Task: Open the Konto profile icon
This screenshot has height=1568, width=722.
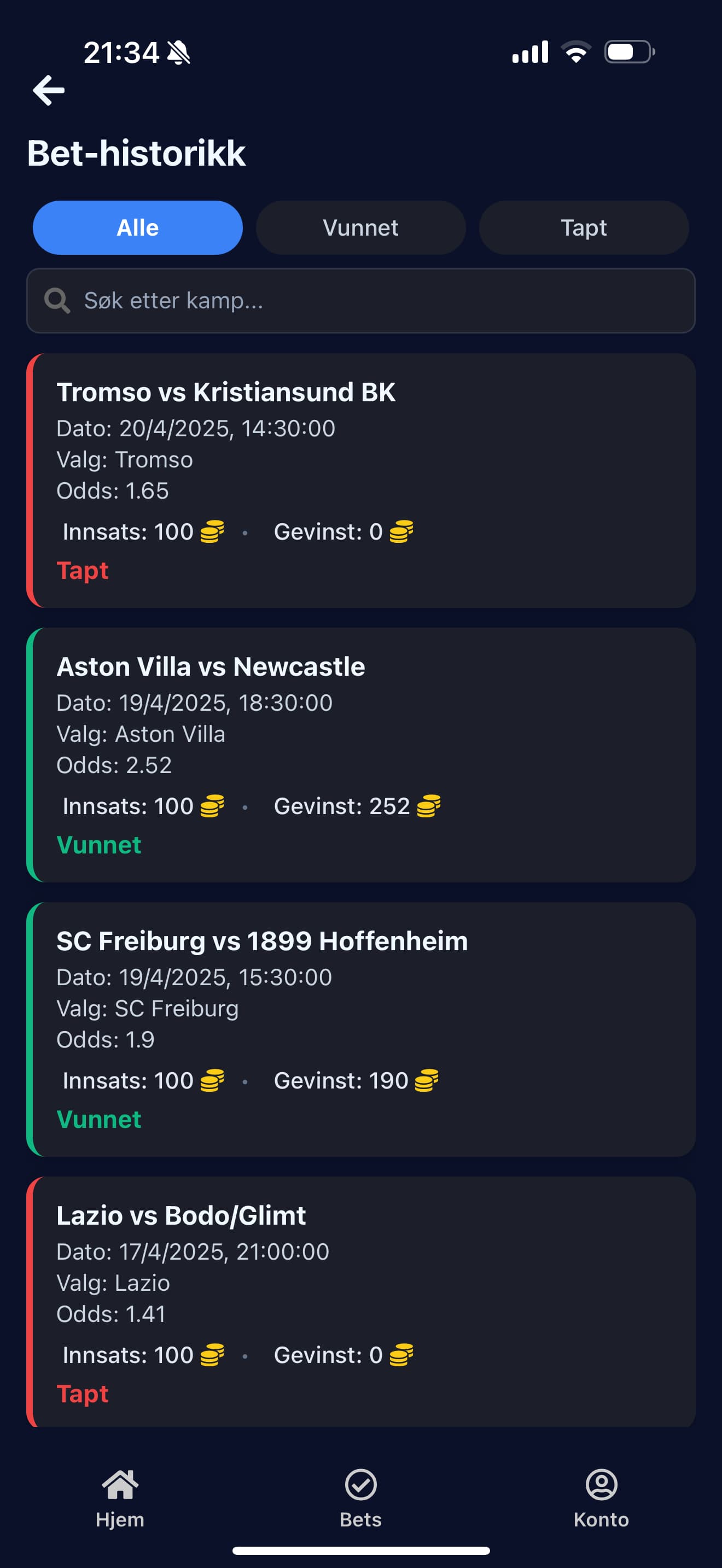Action: click(602, 1485)
